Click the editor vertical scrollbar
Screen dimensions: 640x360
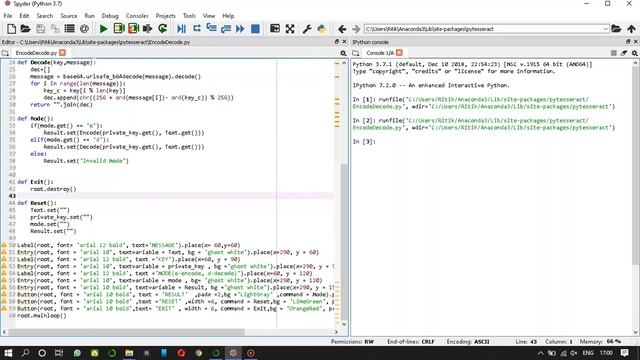(344, 241)
